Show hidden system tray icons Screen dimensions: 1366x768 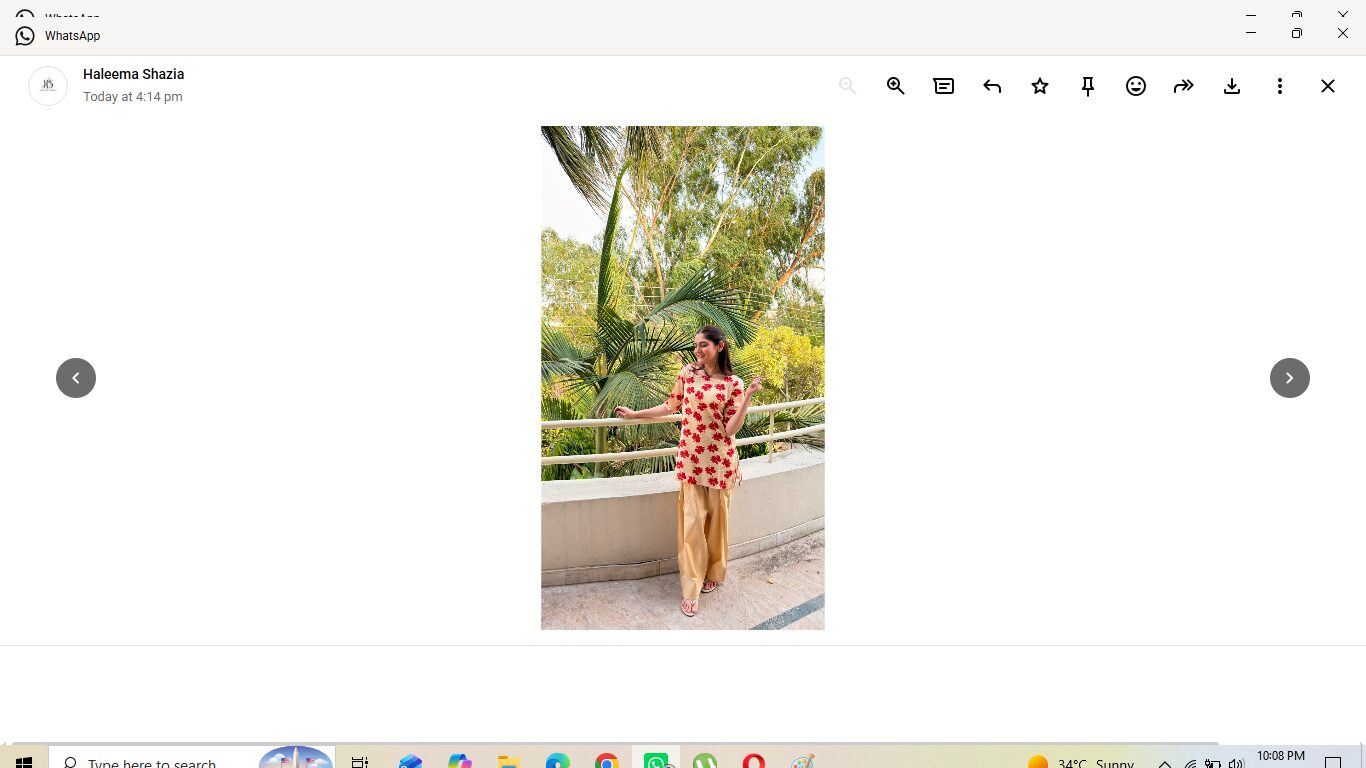coord(1165,763)
